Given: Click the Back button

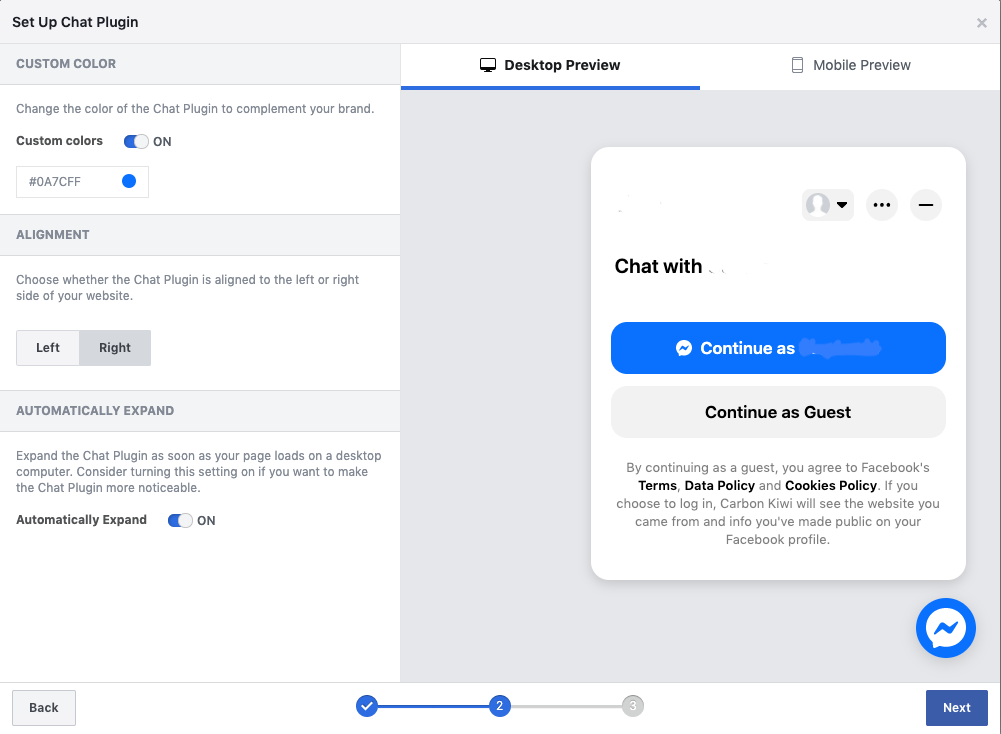Looking at the screenshot, I should point(44,707).
